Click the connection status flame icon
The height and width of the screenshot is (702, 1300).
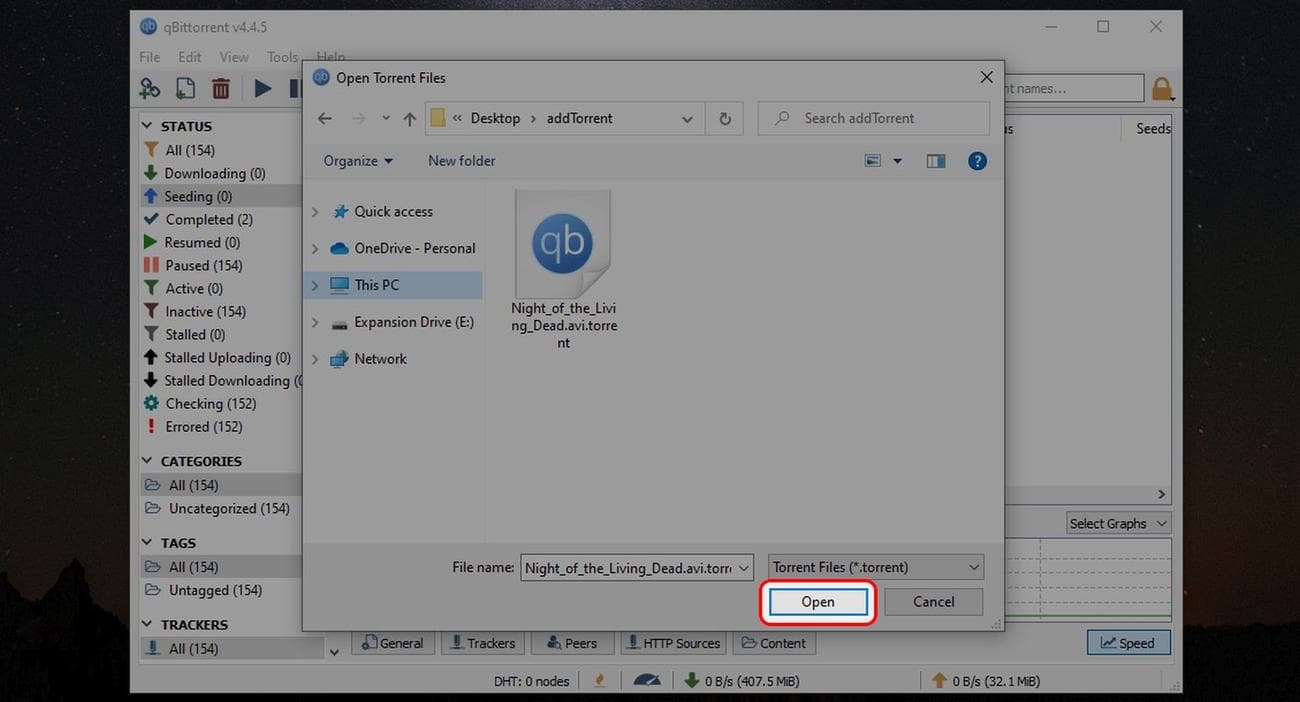tap(600, 680)
